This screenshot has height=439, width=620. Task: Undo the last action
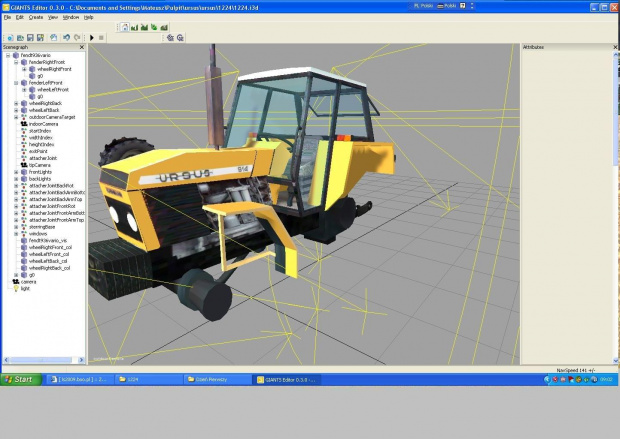(x=66, y=38)
